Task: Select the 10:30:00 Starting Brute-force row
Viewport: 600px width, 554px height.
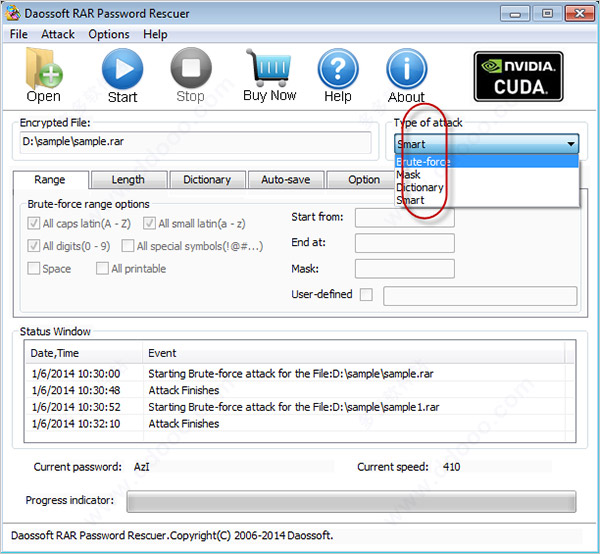Action: [300, 374]
